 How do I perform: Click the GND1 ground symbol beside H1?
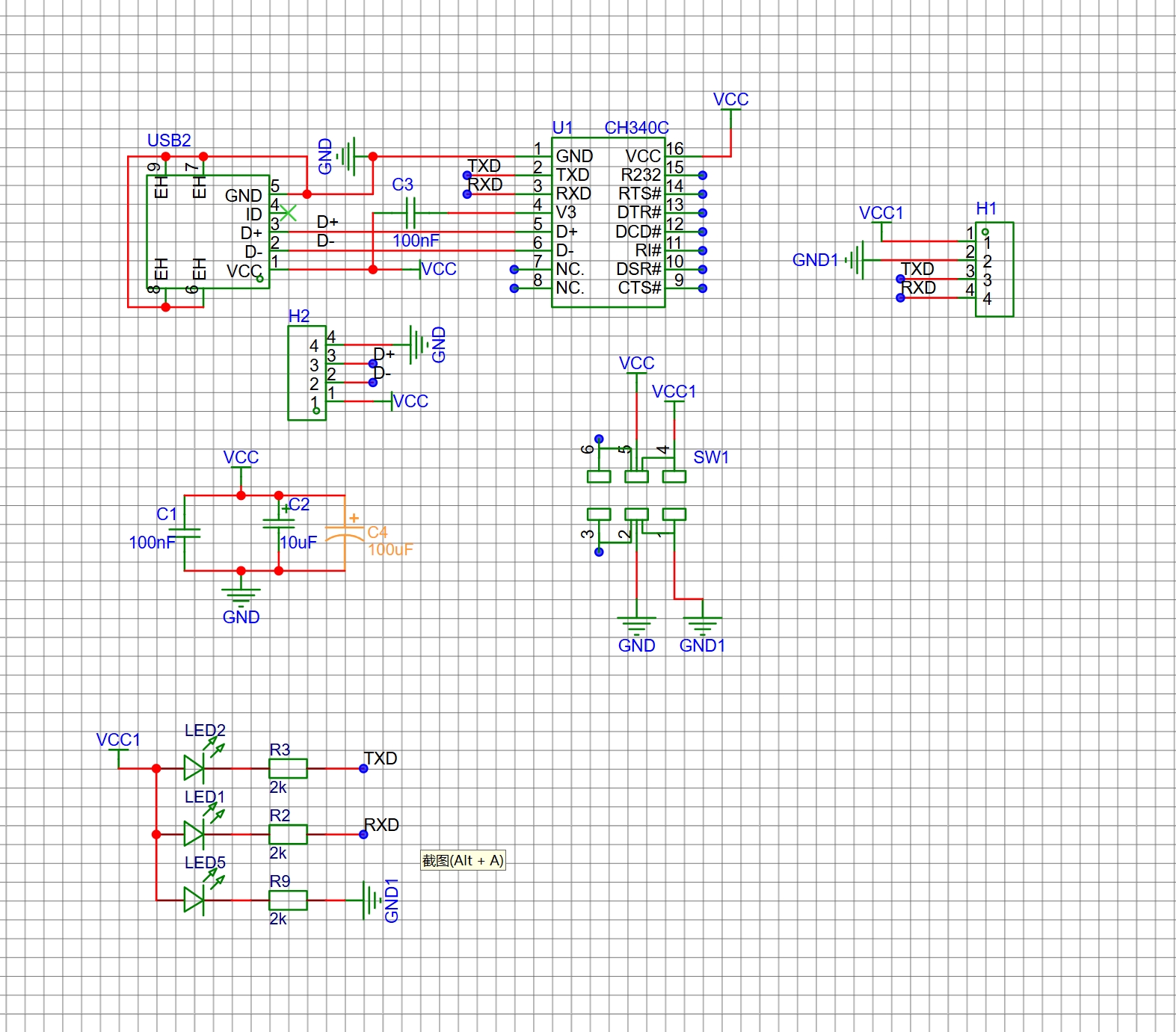click(x=857, y=260)
